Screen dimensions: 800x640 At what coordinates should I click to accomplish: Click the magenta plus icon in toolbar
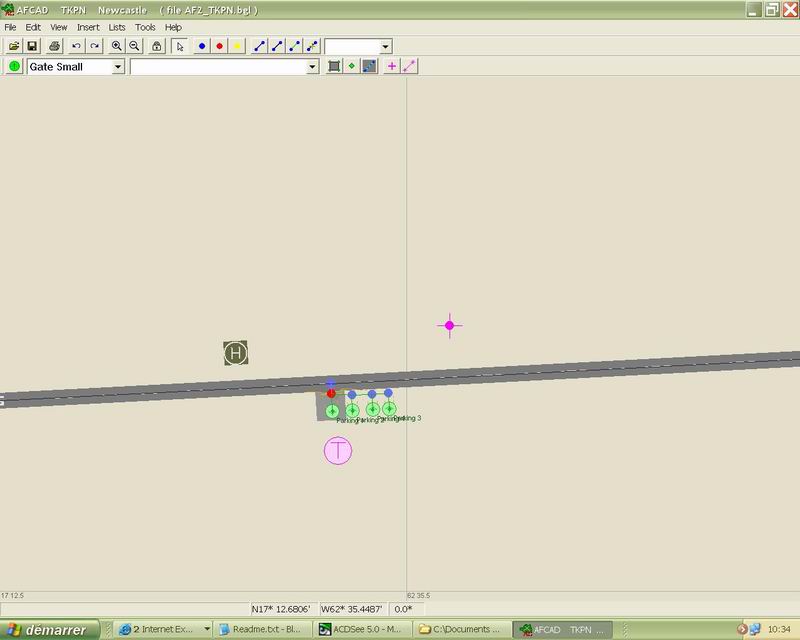(392, 66)
